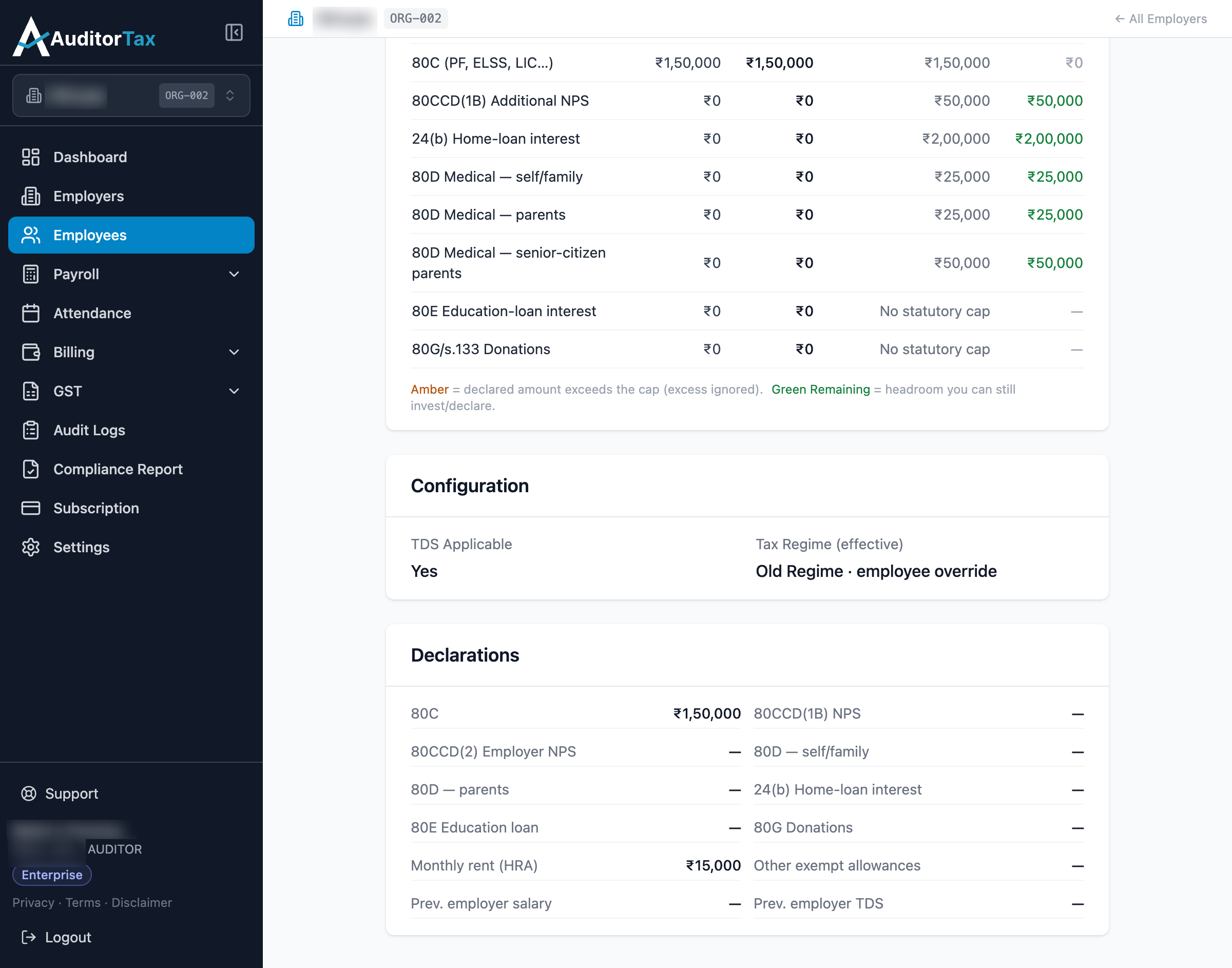Screen dimensions: 1232x968
Task: Select the 80C (PF, ELSS, LIC...) row label
Action: [482, 63]
